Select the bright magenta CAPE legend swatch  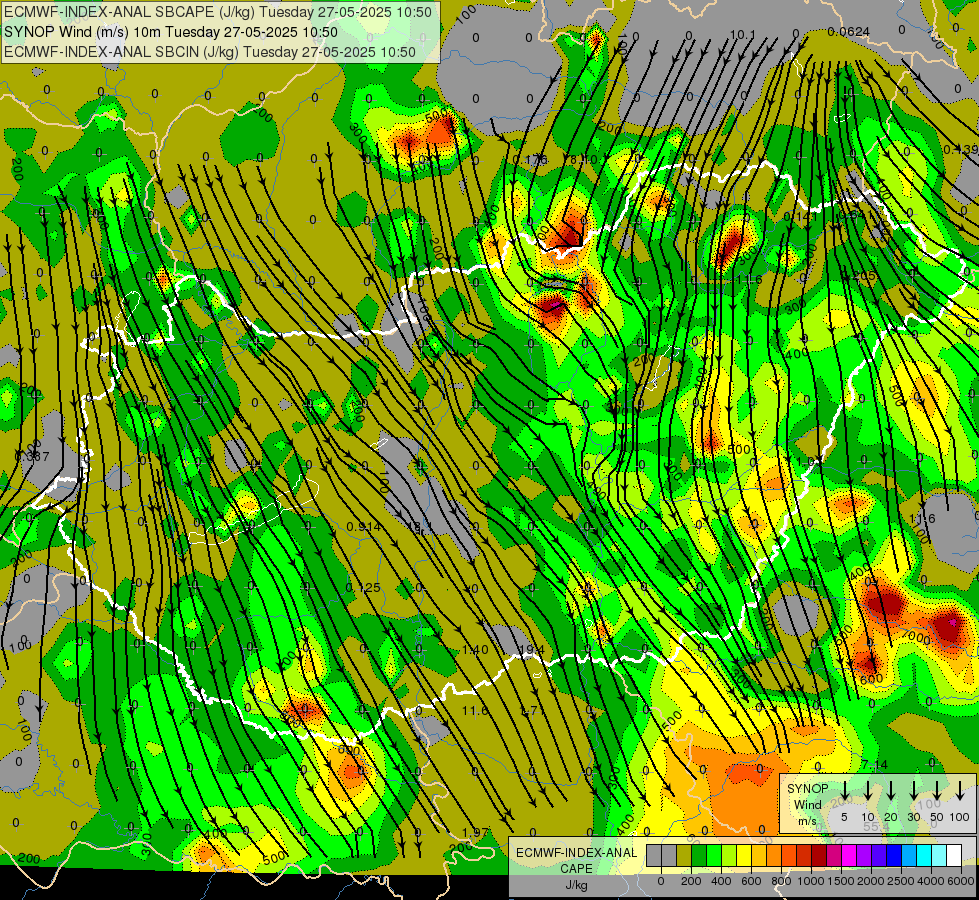click(x=849, y=855)
